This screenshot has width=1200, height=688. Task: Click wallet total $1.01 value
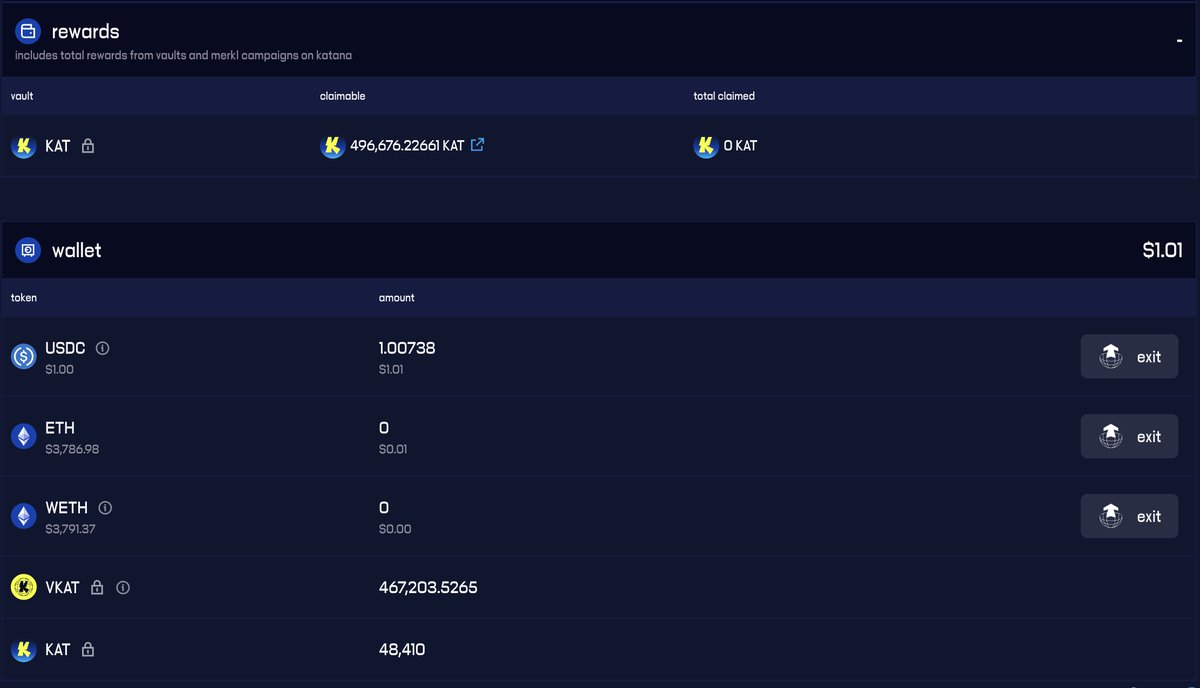click(x=1162, y=250)
